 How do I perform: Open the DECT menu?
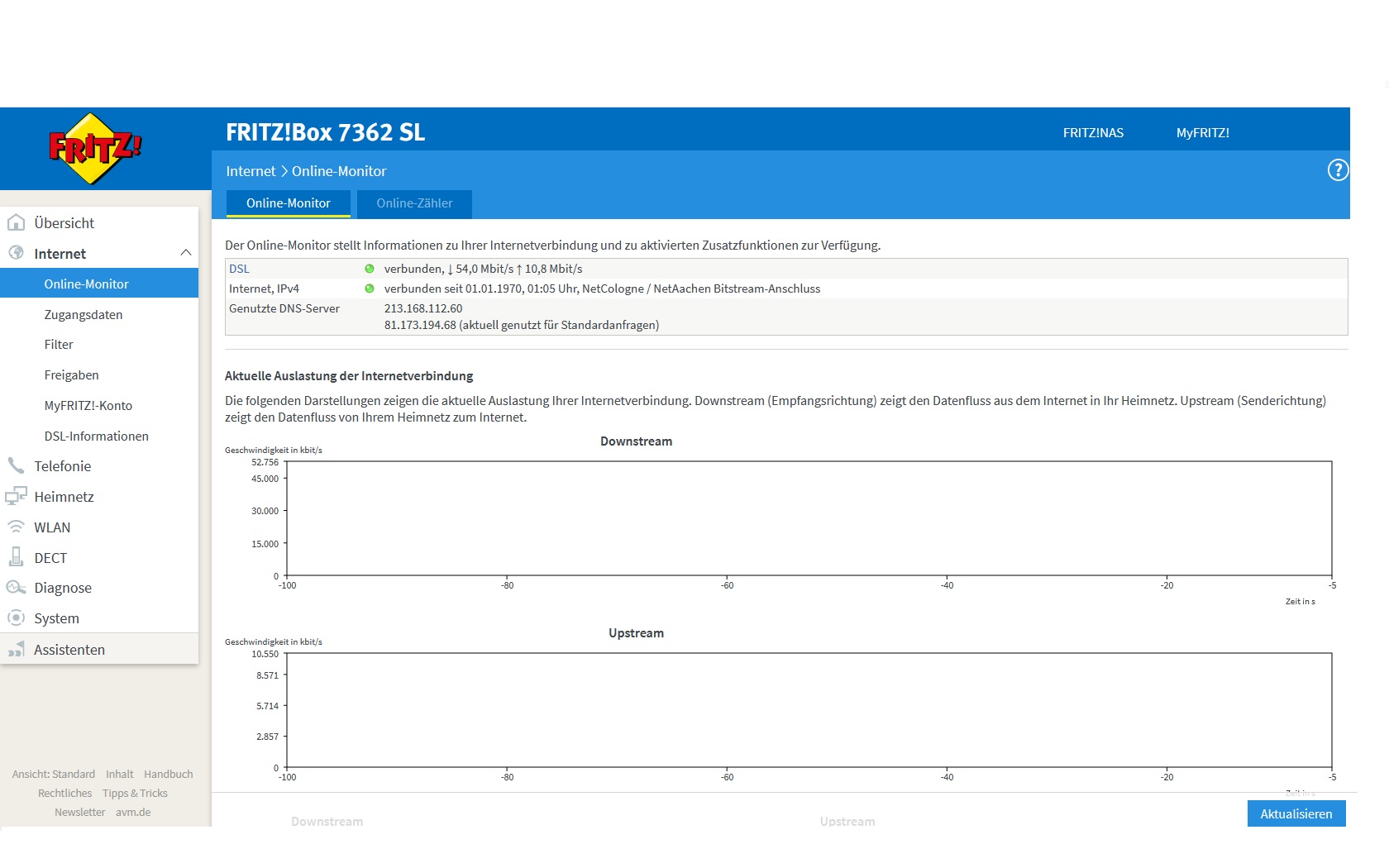(x=50, y=558)
